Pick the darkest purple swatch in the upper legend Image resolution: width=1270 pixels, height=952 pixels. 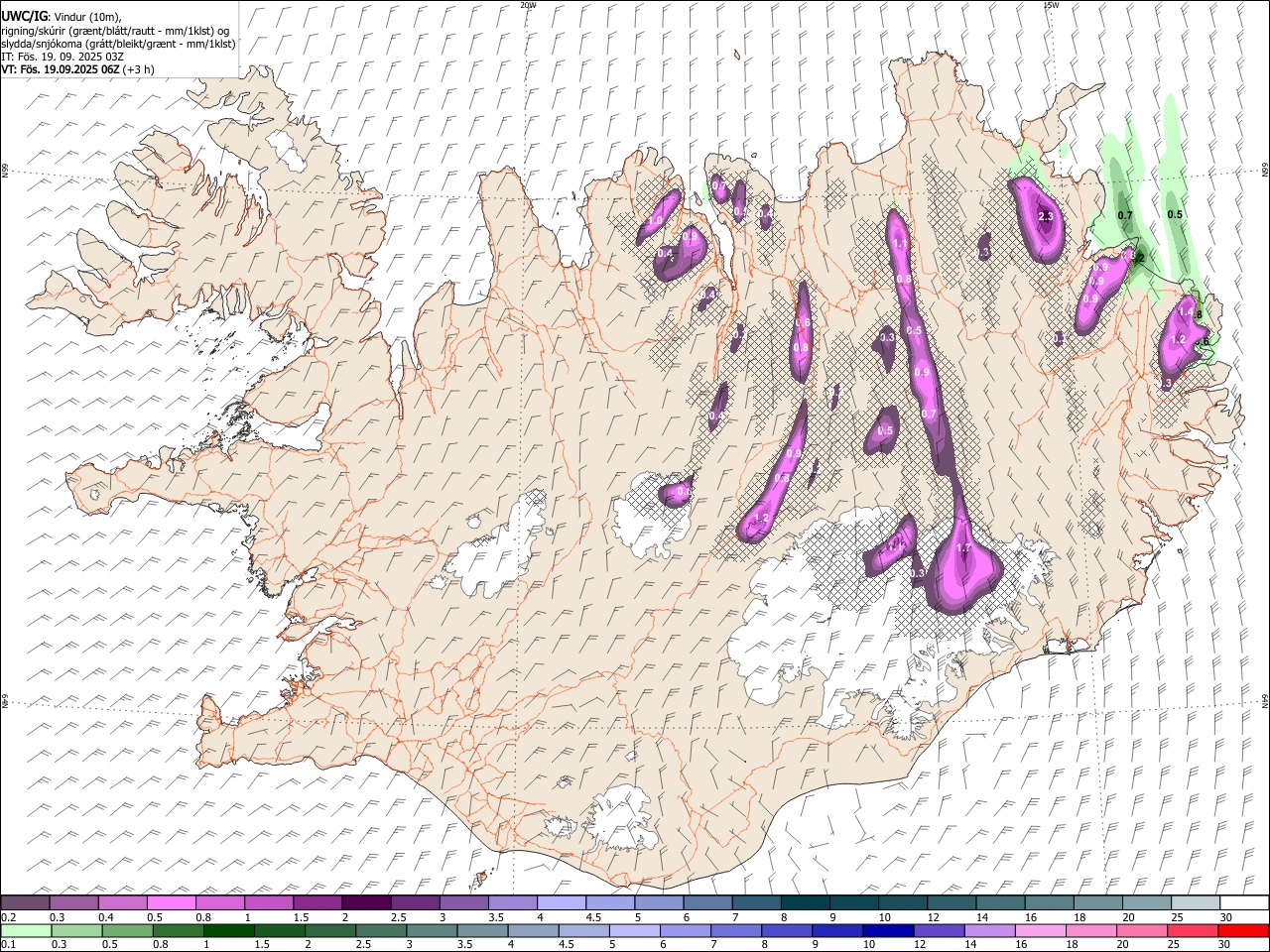366,903
